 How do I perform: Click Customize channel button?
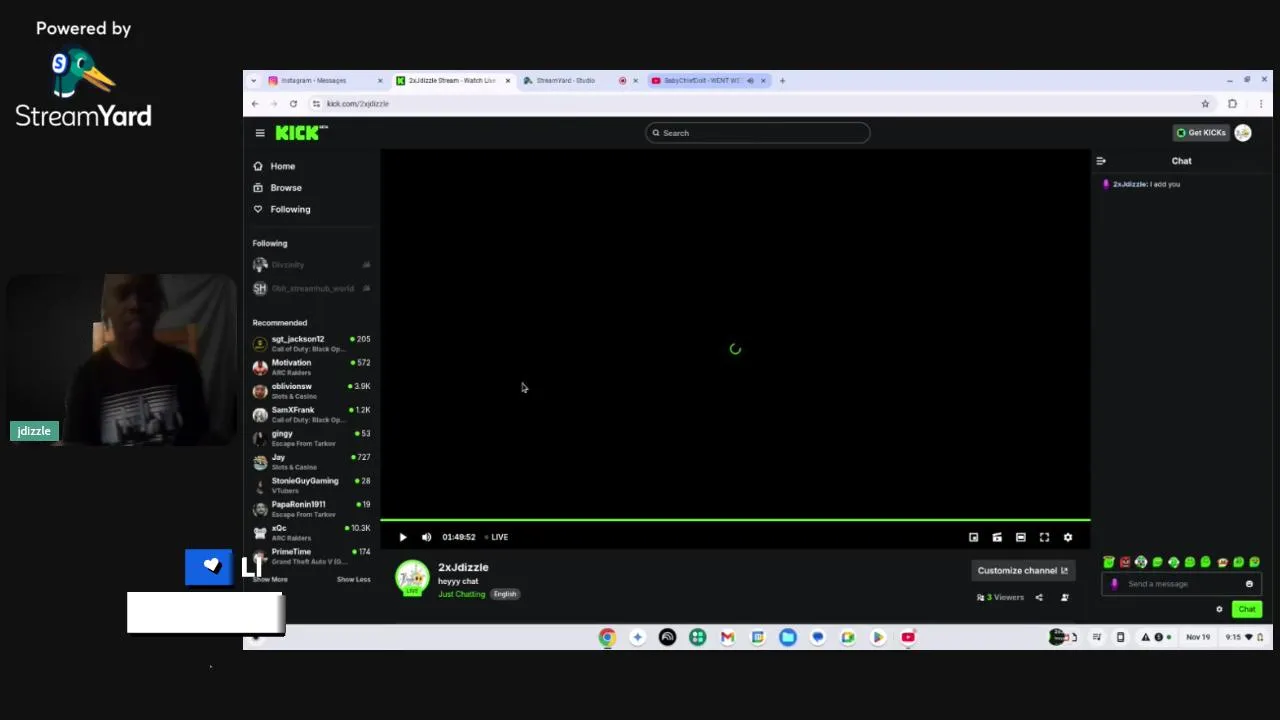click(x=1023, y=570)
